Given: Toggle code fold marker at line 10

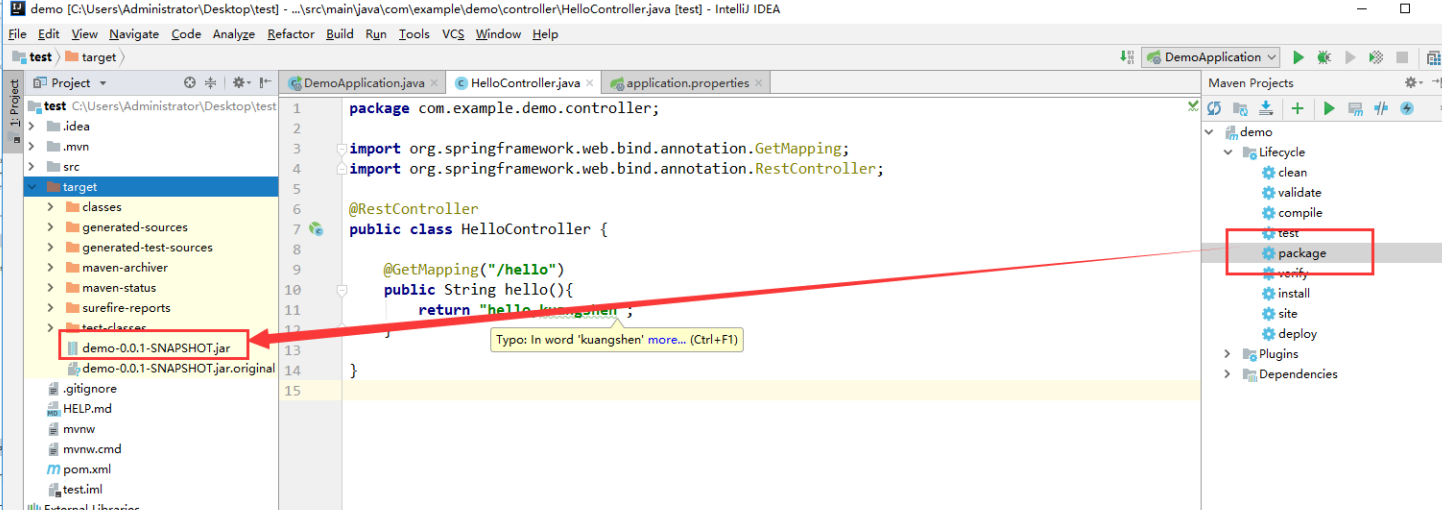Looking at the screenshot, I should 342,289.
